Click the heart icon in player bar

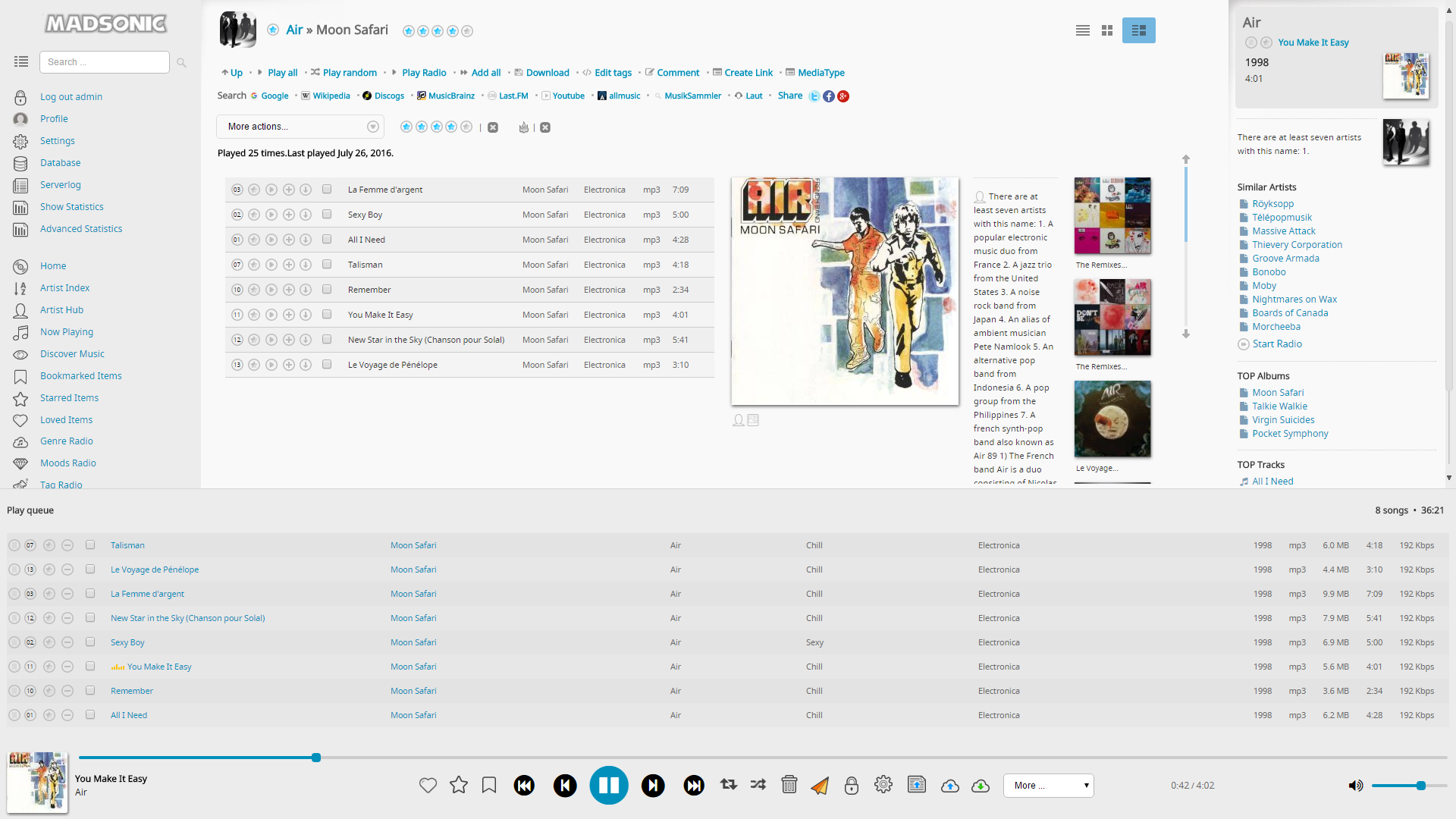click(428, 786)
